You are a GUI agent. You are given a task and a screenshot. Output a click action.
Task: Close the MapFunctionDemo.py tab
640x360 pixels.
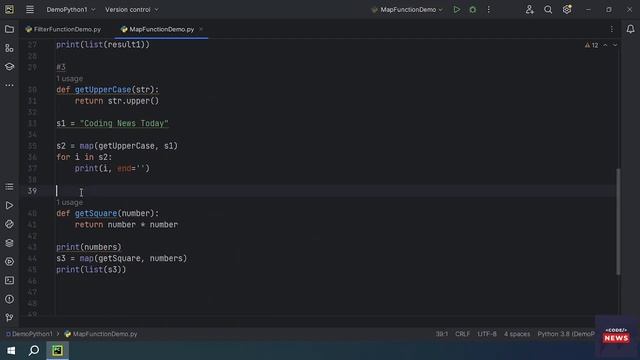[x=201, y=29]
